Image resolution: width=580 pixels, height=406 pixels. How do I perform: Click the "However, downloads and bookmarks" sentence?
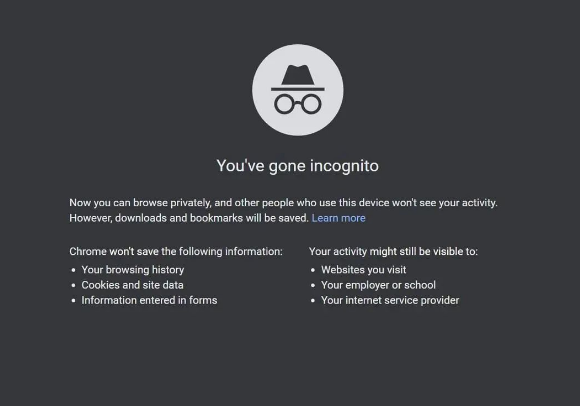click(189, 218)
